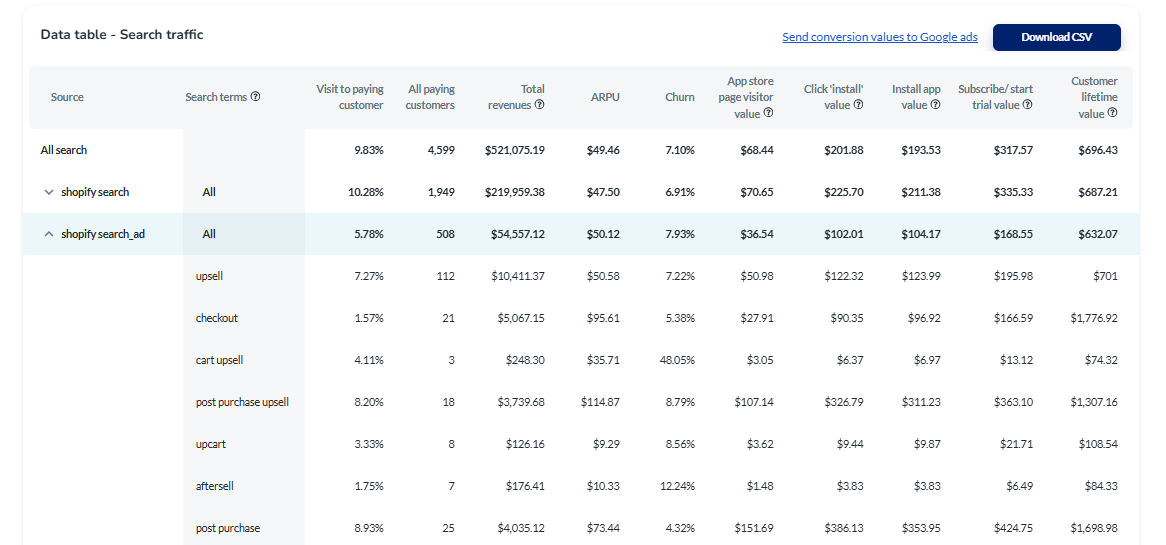Expand the shopify search row
The image size is (1166, 545).
[x=49, y=192]
